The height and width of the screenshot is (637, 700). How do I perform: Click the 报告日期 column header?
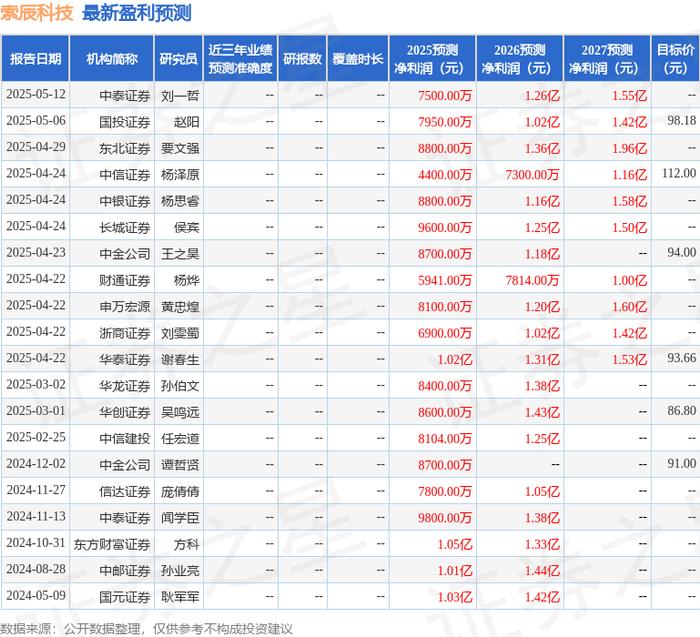tap(35, 58)
